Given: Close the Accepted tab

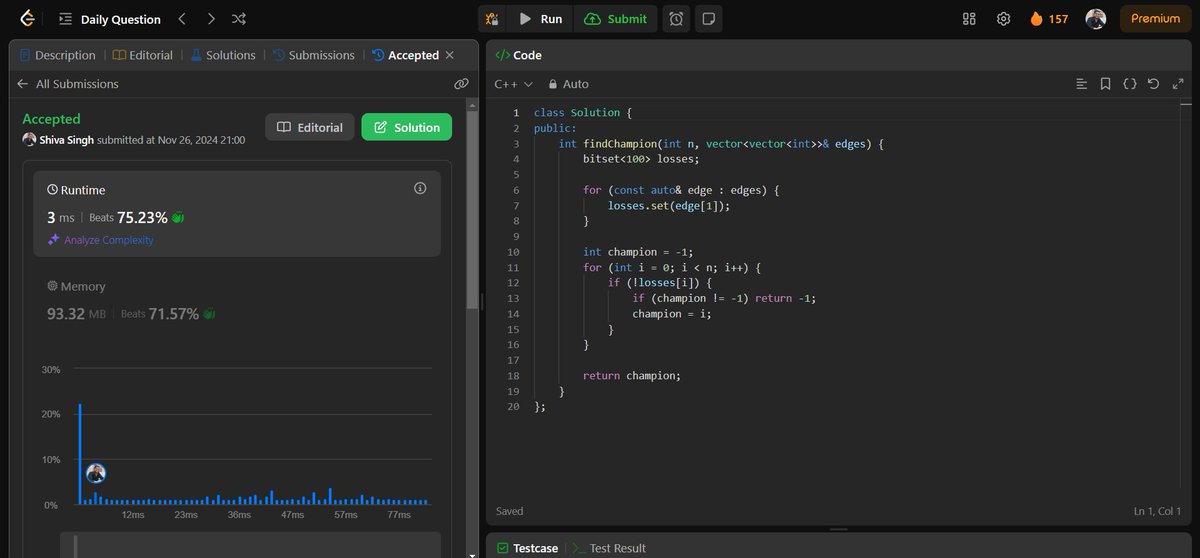Looking at the screenshot, I should click(450, 55).
